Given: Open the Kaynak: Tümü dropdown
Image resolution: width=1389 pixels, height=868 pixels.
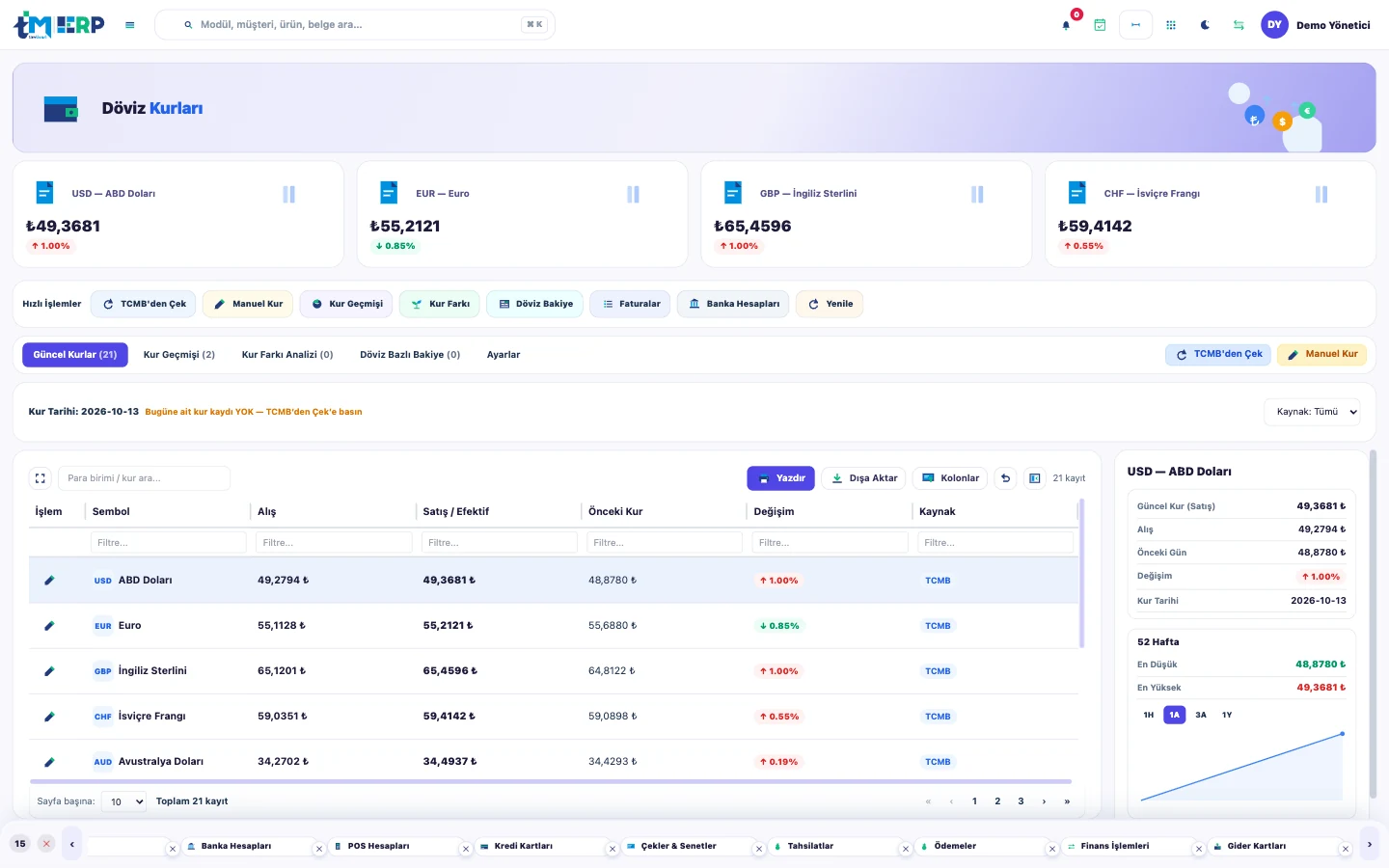Looking at the screenshot, I should click(1312, 412).
